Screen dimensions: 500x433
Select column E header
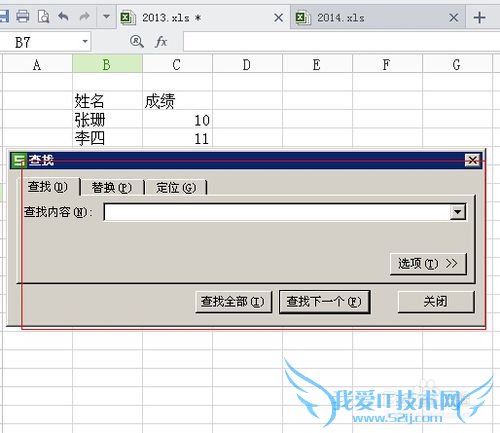(317, 64)
